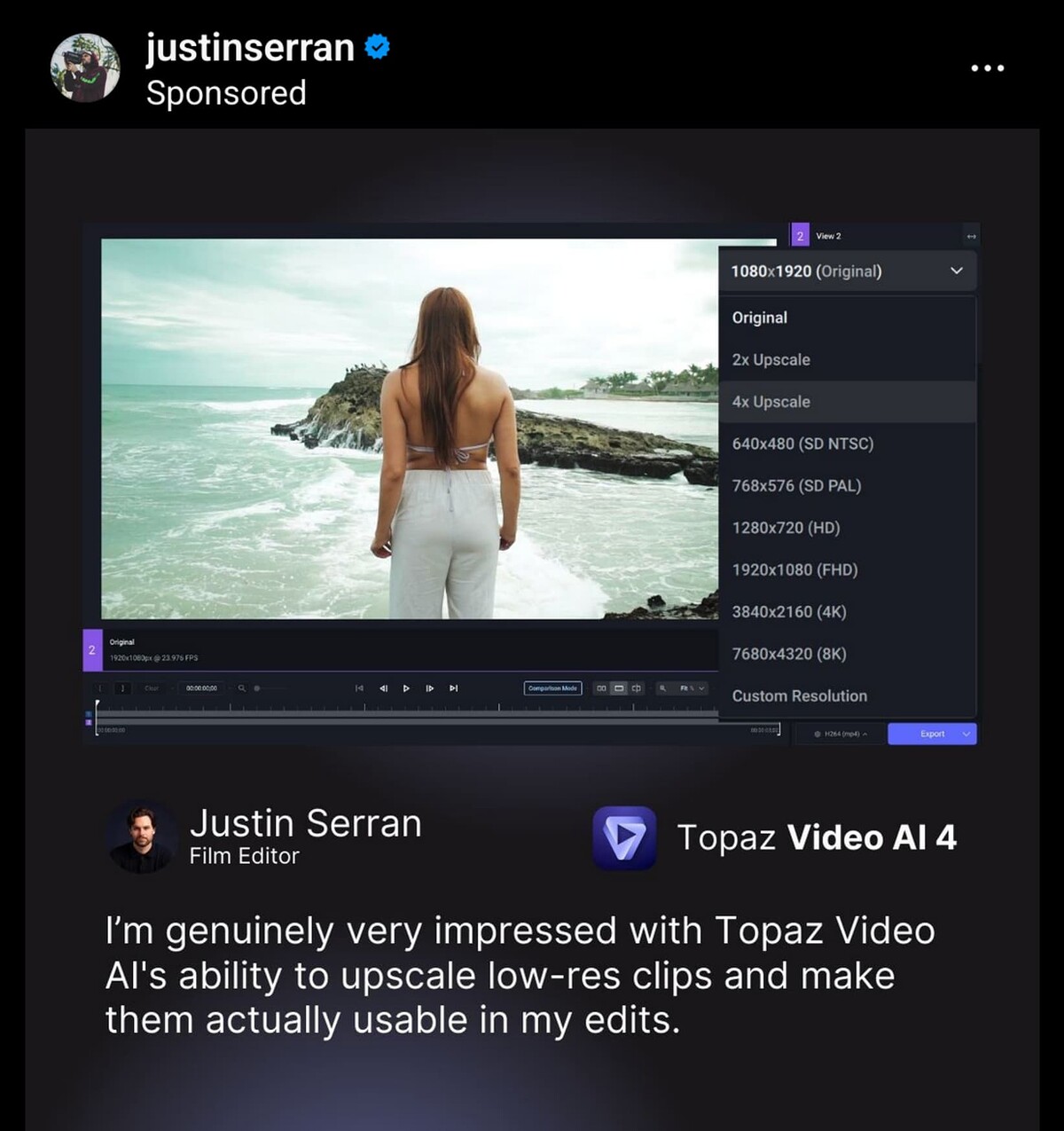
Task: Select the side-by-side view layout icon
Action: point(602,687)
